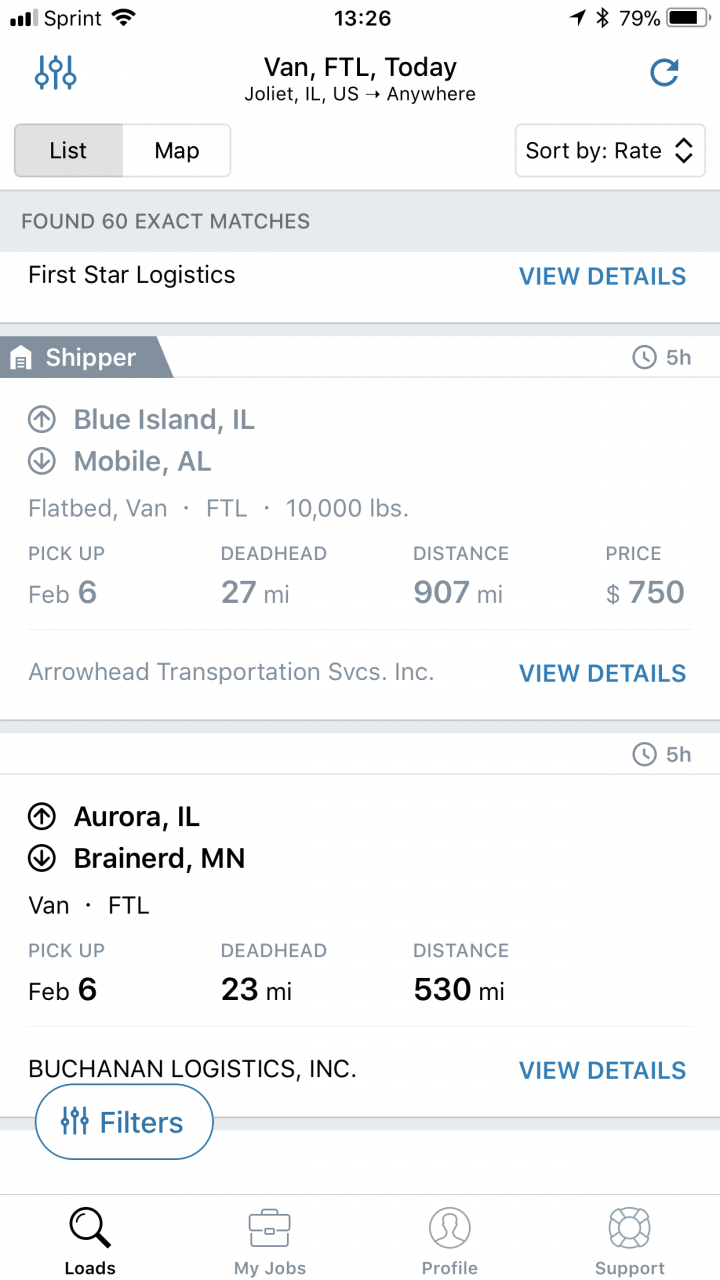
Task: Tap the refresh icon
Action: (664, 72)
